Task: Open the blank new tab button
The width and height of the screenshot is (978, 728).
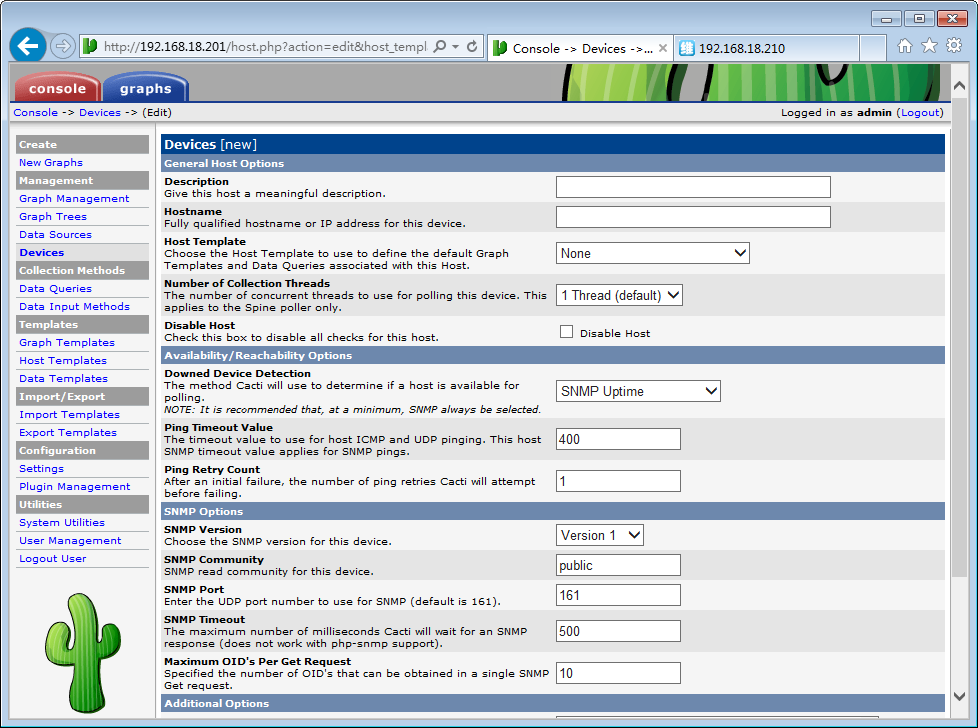Action: [x=873, y=48]
